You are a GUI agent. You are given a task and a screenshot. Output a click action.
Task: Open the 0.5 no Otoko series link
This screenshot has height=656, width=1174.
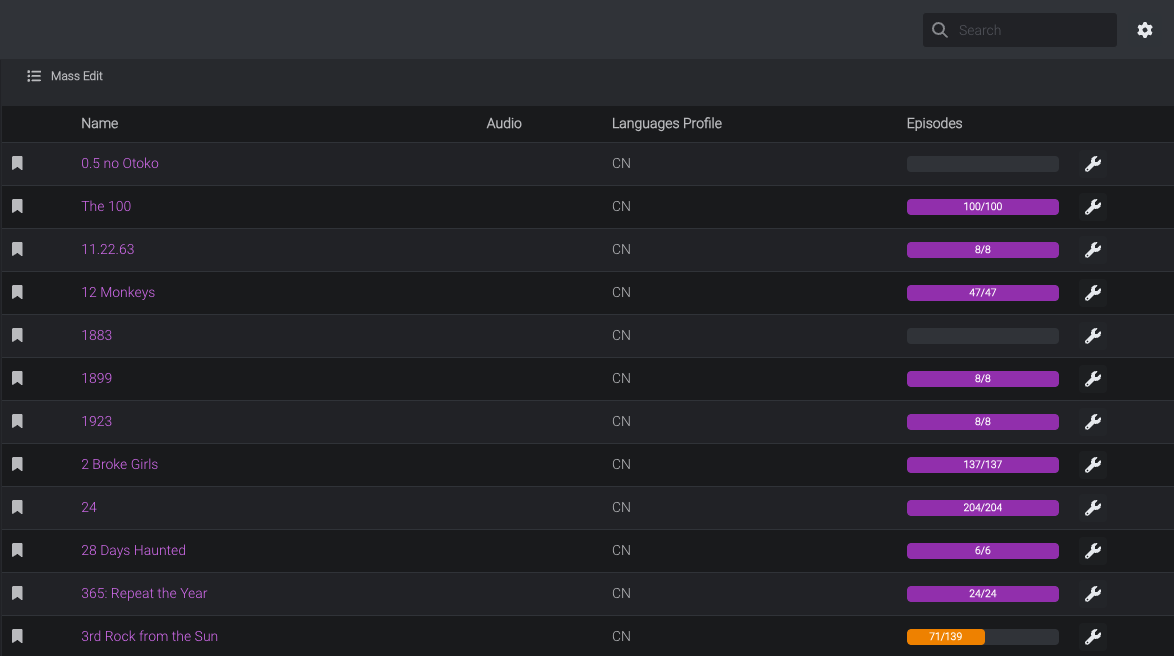click(120, 163)
